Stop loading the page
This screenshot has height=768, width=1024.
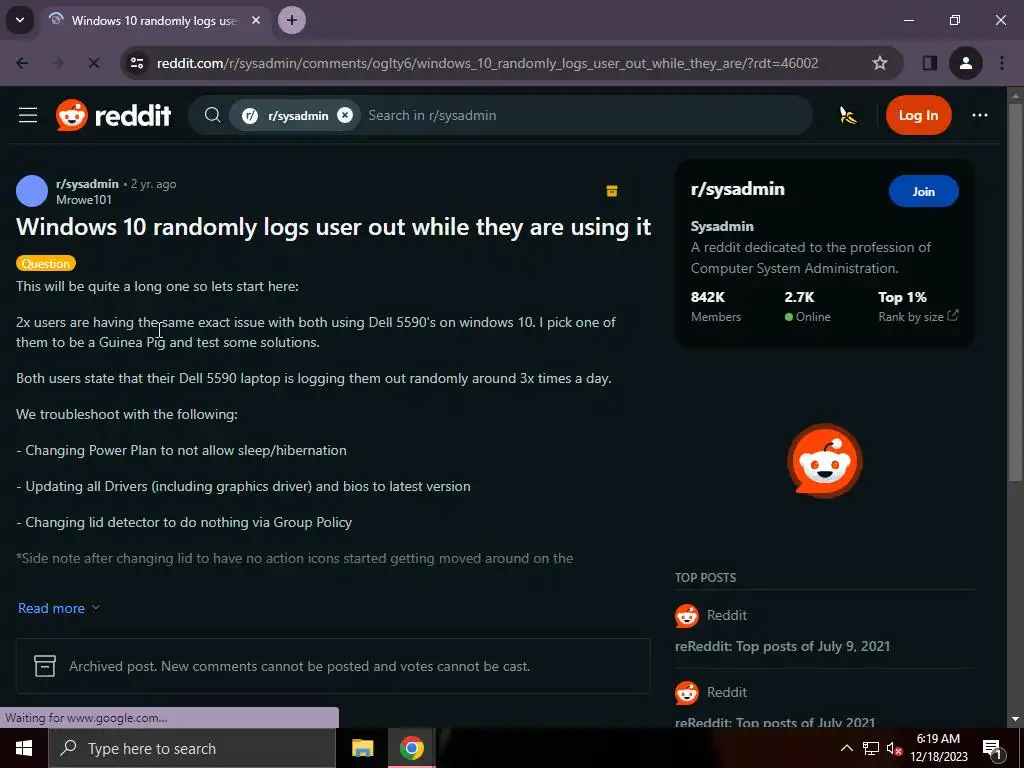coord(93,63)
